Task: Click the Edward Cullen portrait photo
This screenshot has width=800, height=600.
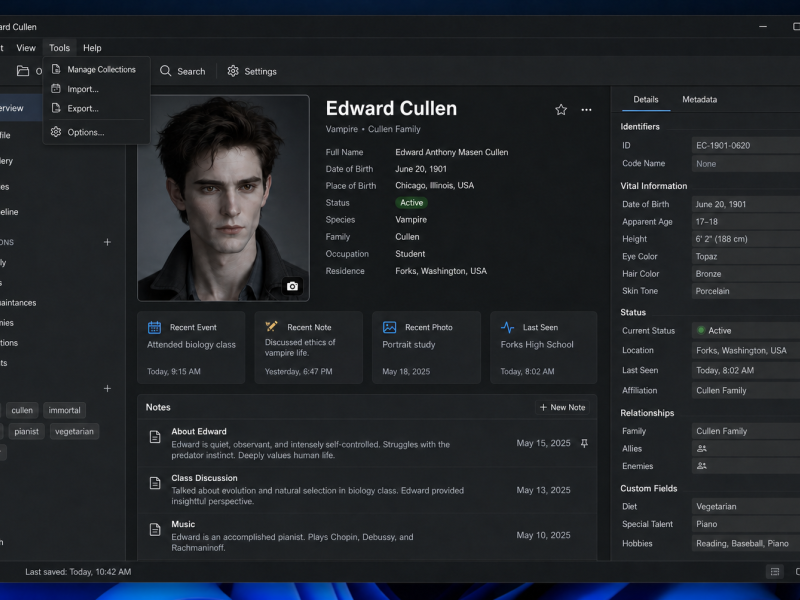Action: pyautogui.click(x=223, y=198)
